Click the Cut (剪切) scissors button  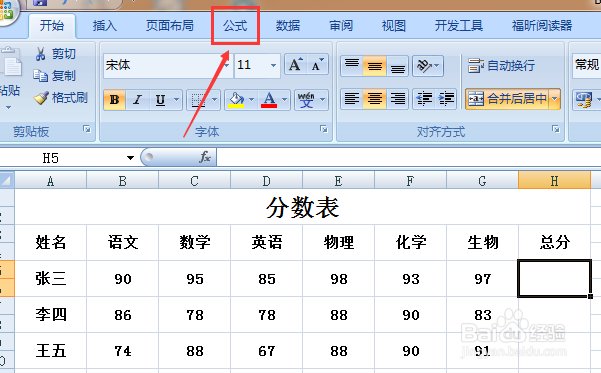point(55,54)
